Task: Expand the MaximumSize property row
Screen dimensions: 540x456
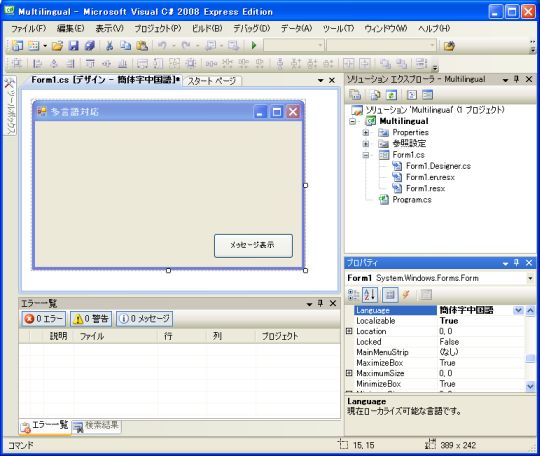Action: click(x=349, y=373)
